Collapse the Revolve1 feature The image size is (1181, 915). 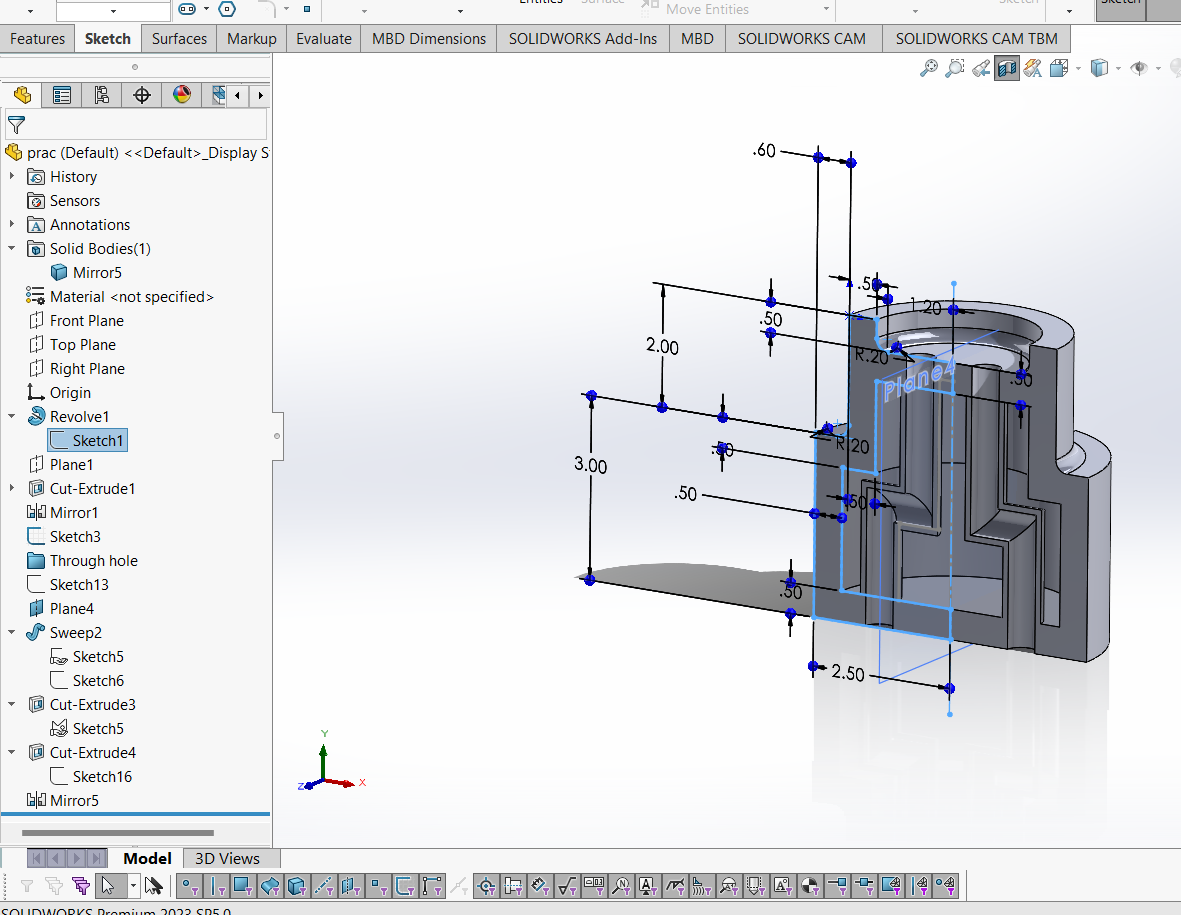(x=11, y=416)
